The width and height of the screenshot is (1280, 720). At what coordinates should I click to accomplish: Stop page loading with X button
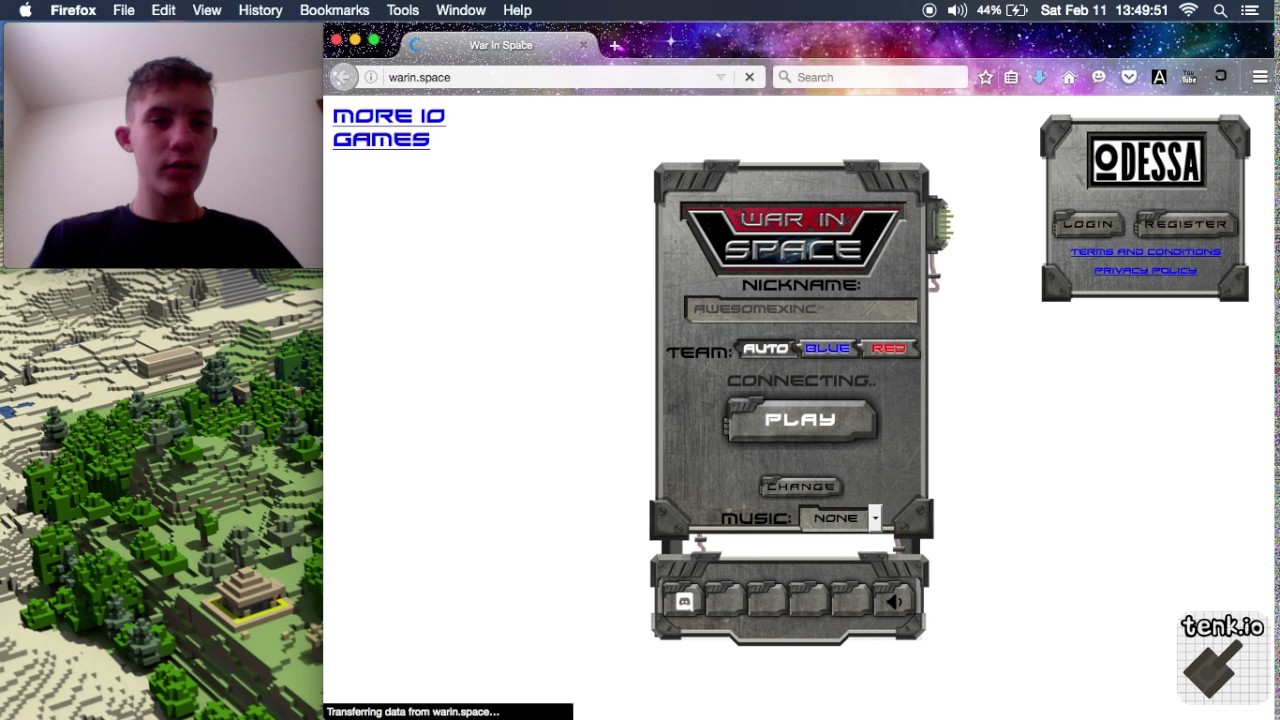(749, 77)
